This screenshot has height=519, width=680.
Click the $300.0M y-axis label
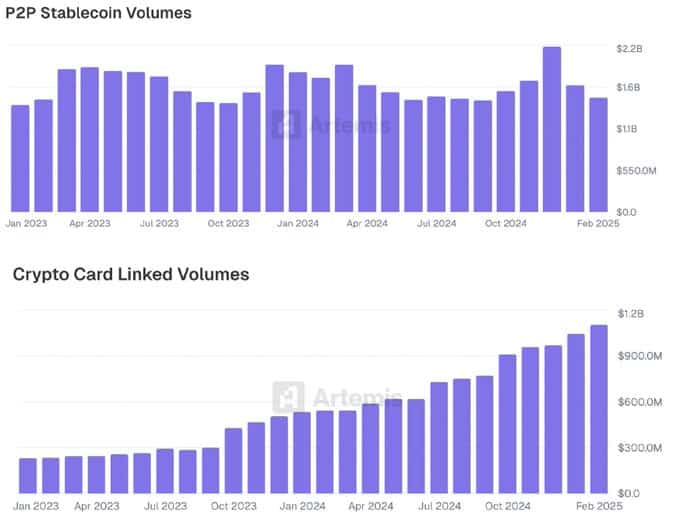point(638,448)
